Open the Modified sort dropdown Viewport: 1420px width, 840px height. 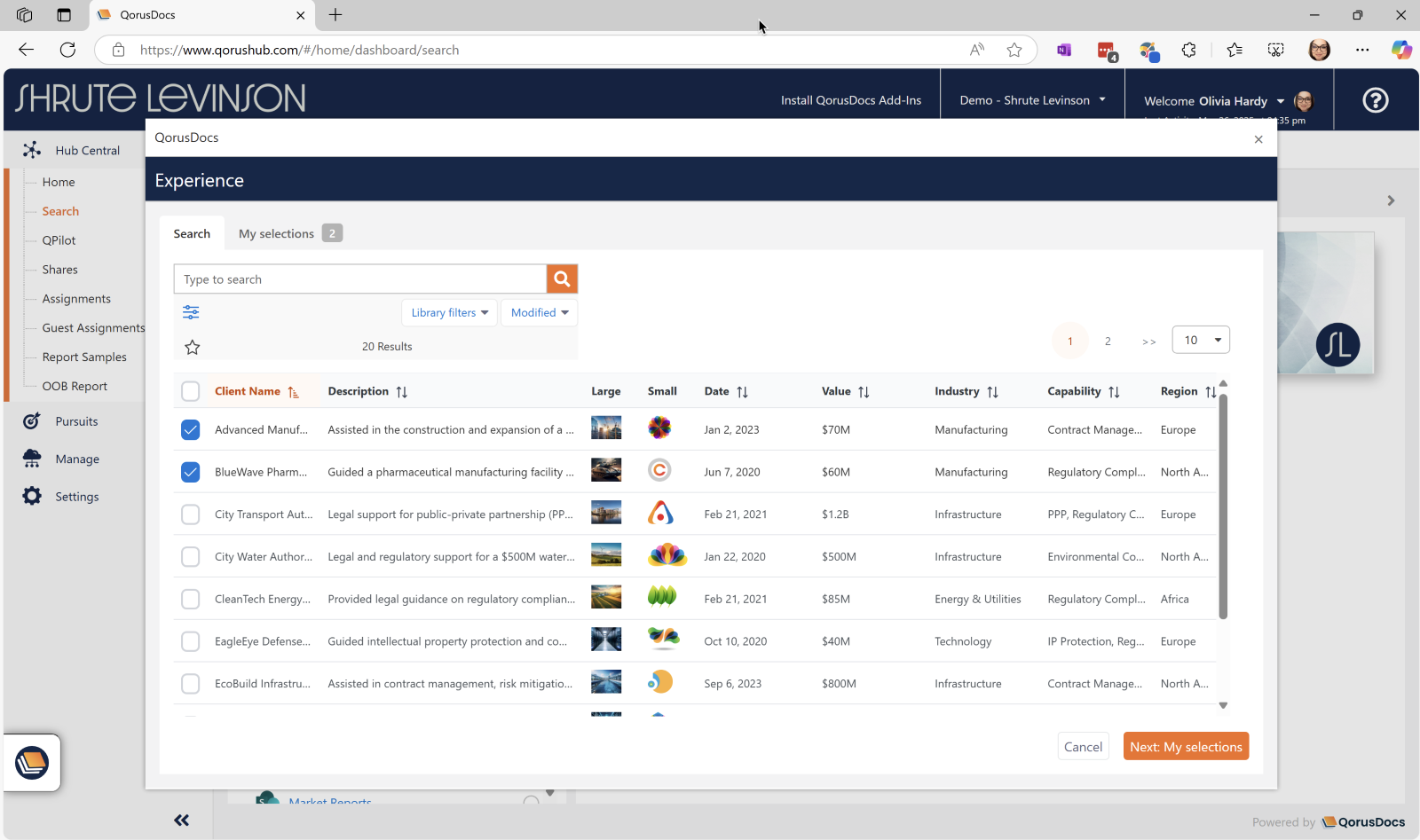[x=540, y=312]
